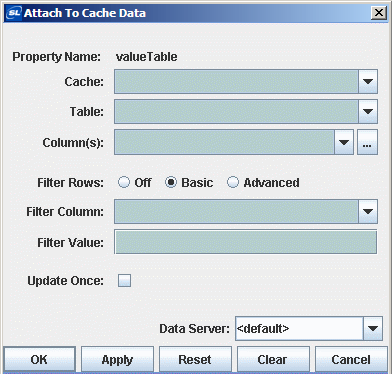Image resolution: width=392 pixels, height=374 pixels.
Task: Click the Cancel button
Action: point(351,359)
